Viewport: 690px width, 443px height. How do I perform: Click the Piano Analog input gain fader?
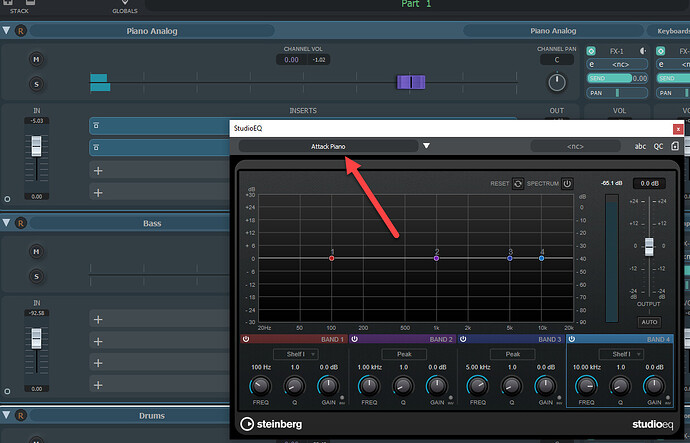pos(37,146)
